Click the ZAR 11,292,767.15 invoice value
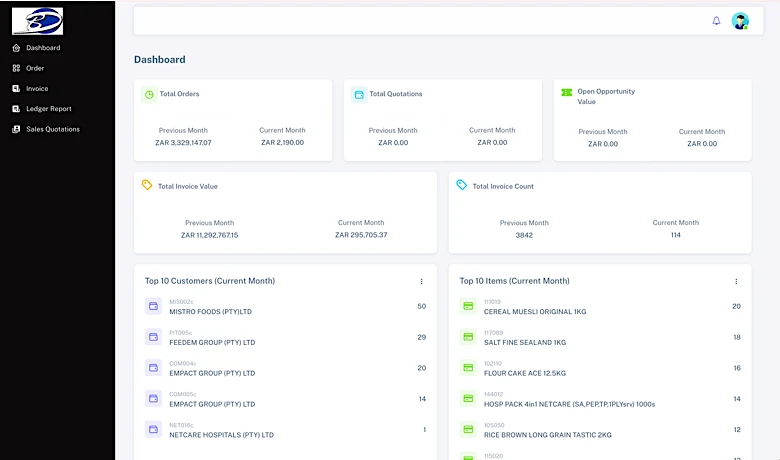The image size is (780, 460). pyautogui.click(x=209, y=235)
